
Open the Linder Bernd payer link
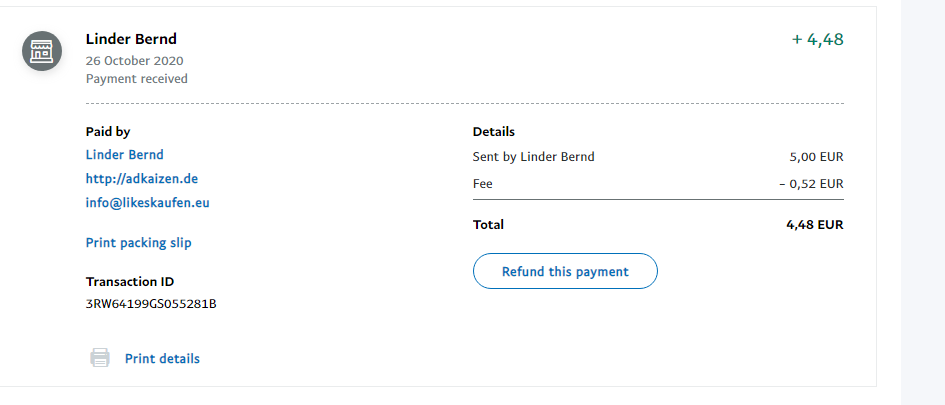tap(125, 155)
